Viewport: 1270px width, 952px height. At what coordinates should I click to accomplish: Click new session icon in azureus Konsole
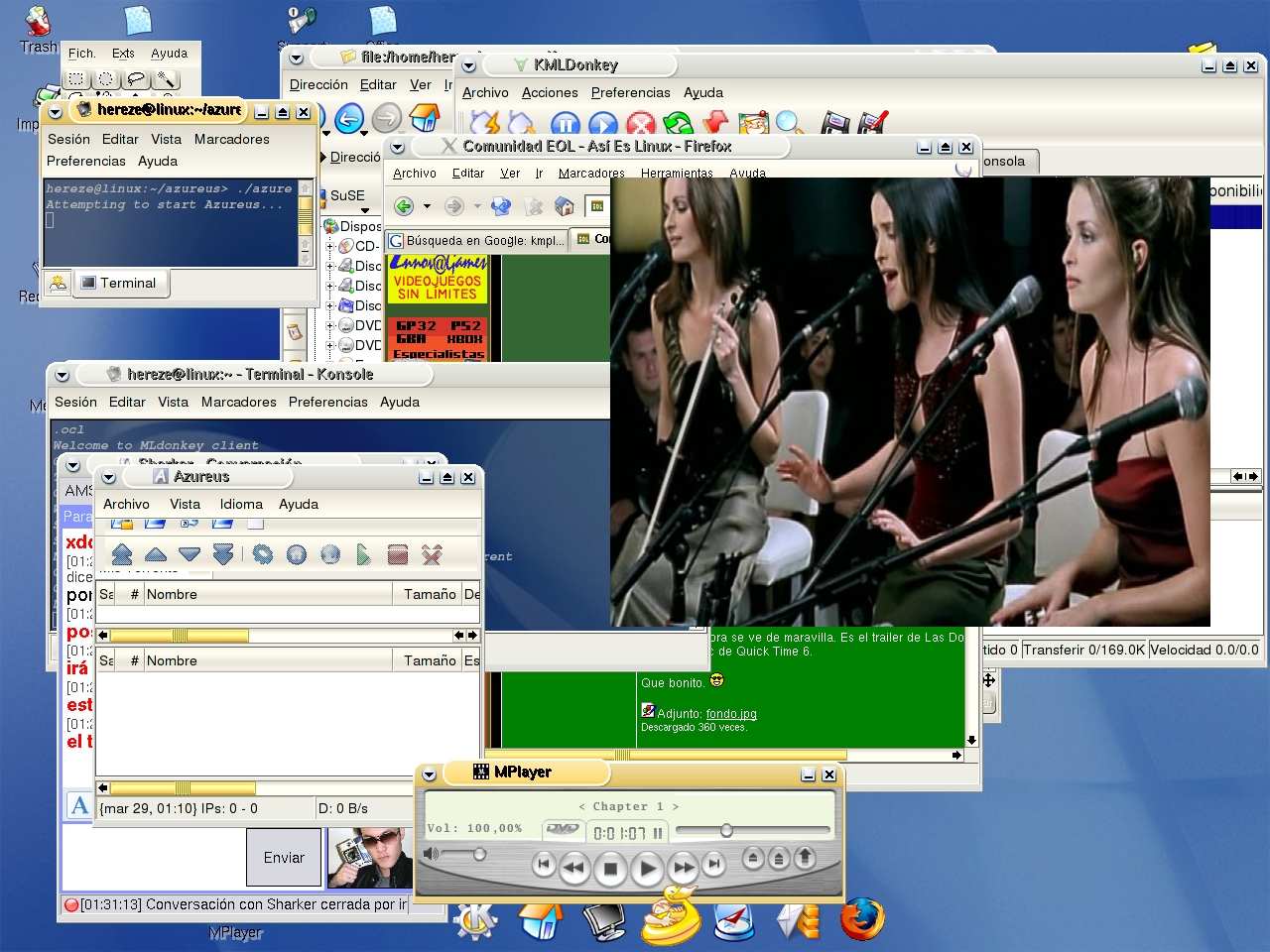point(59,283)
